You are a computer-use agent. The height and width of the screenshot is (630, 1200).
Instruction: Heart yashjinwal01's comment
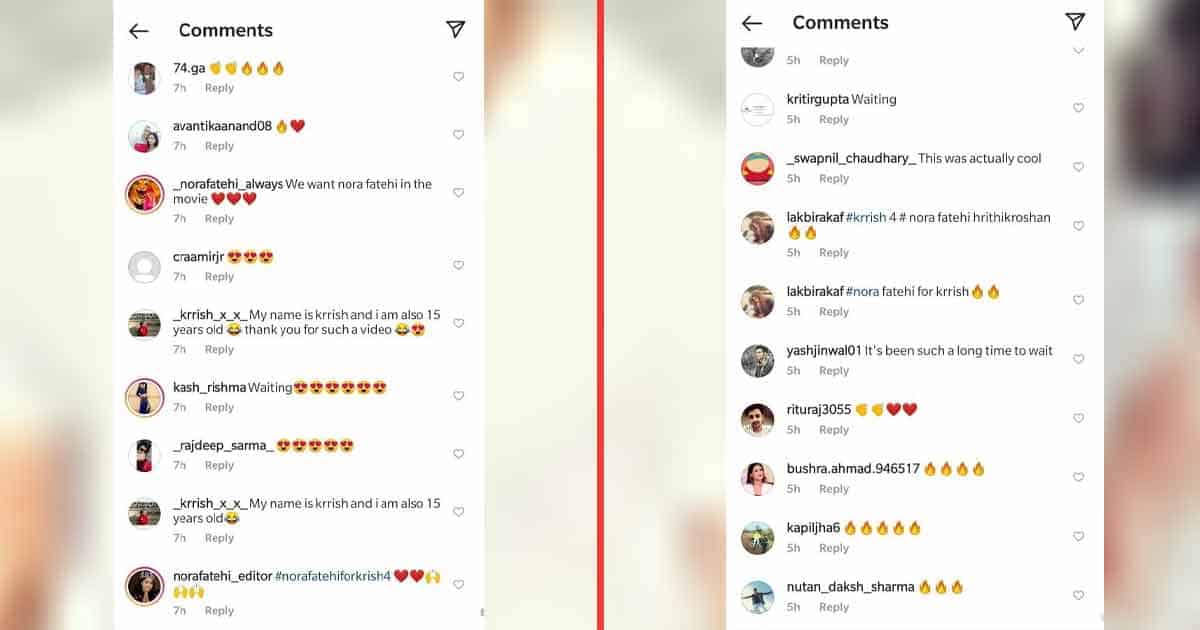(1078, 359)
